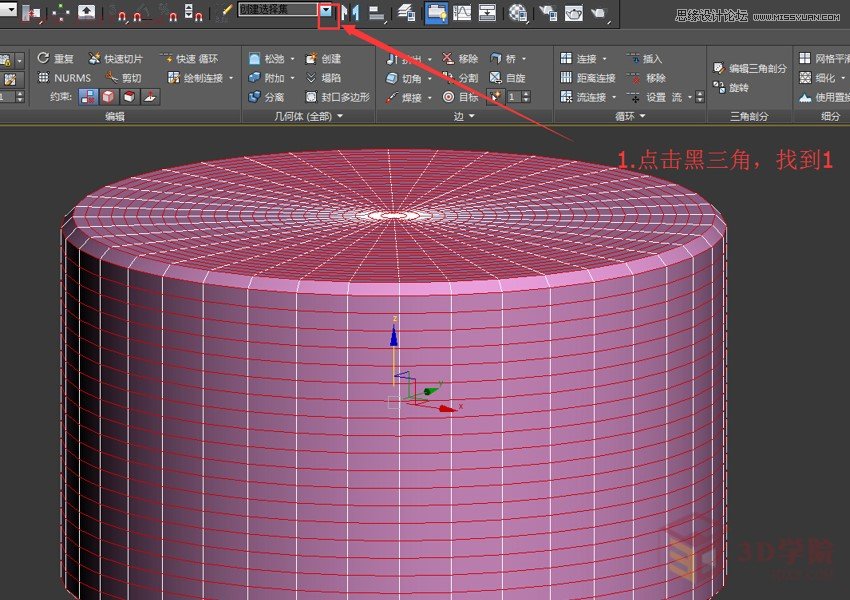This screenshot has height=600, width=850.
Task: Click the 分割 split edge tool
Action: (x=460, y=78)
